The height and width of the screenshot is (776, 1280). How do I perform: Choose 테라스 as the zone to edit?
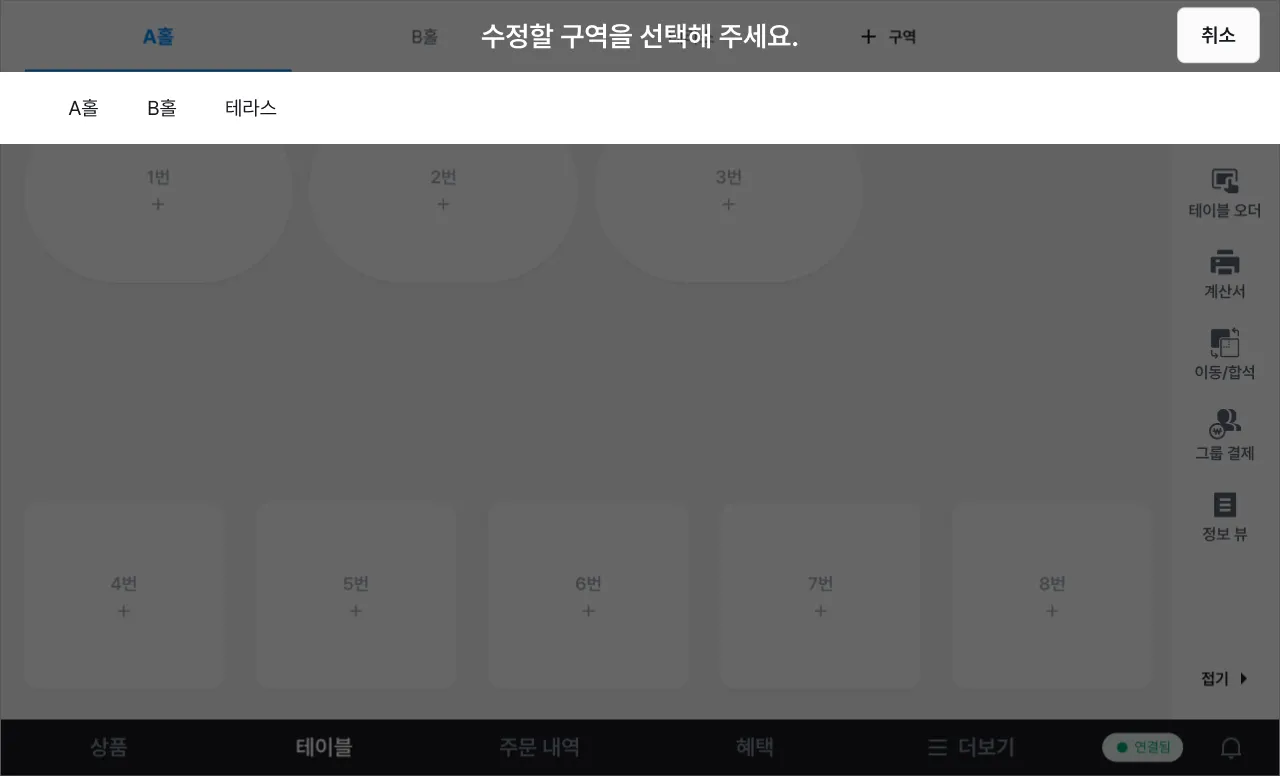coord(251,108)
